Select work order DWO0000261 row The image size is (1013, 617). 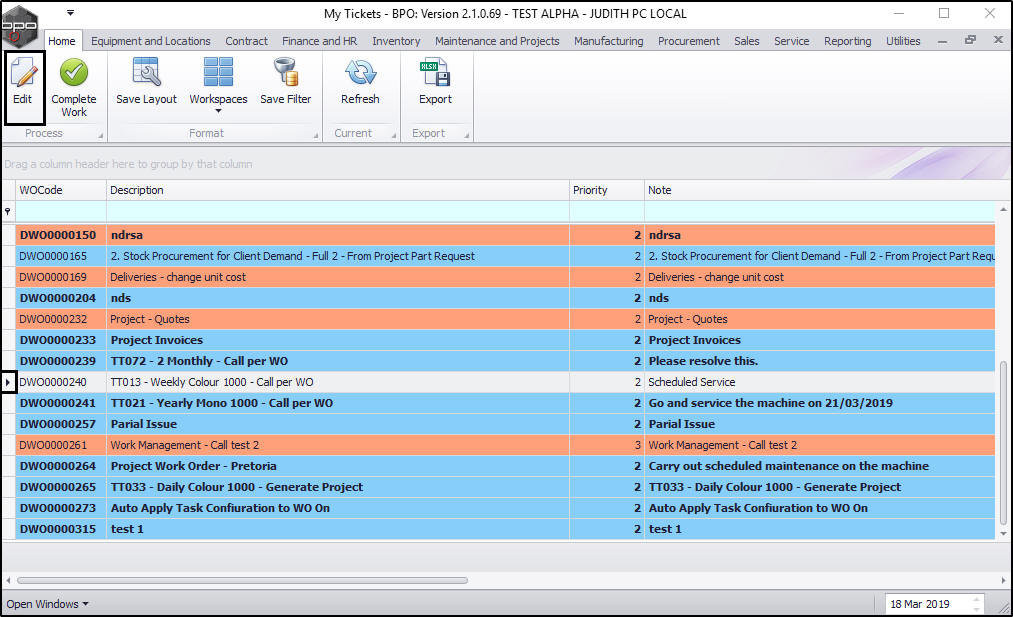coord(53,445)
